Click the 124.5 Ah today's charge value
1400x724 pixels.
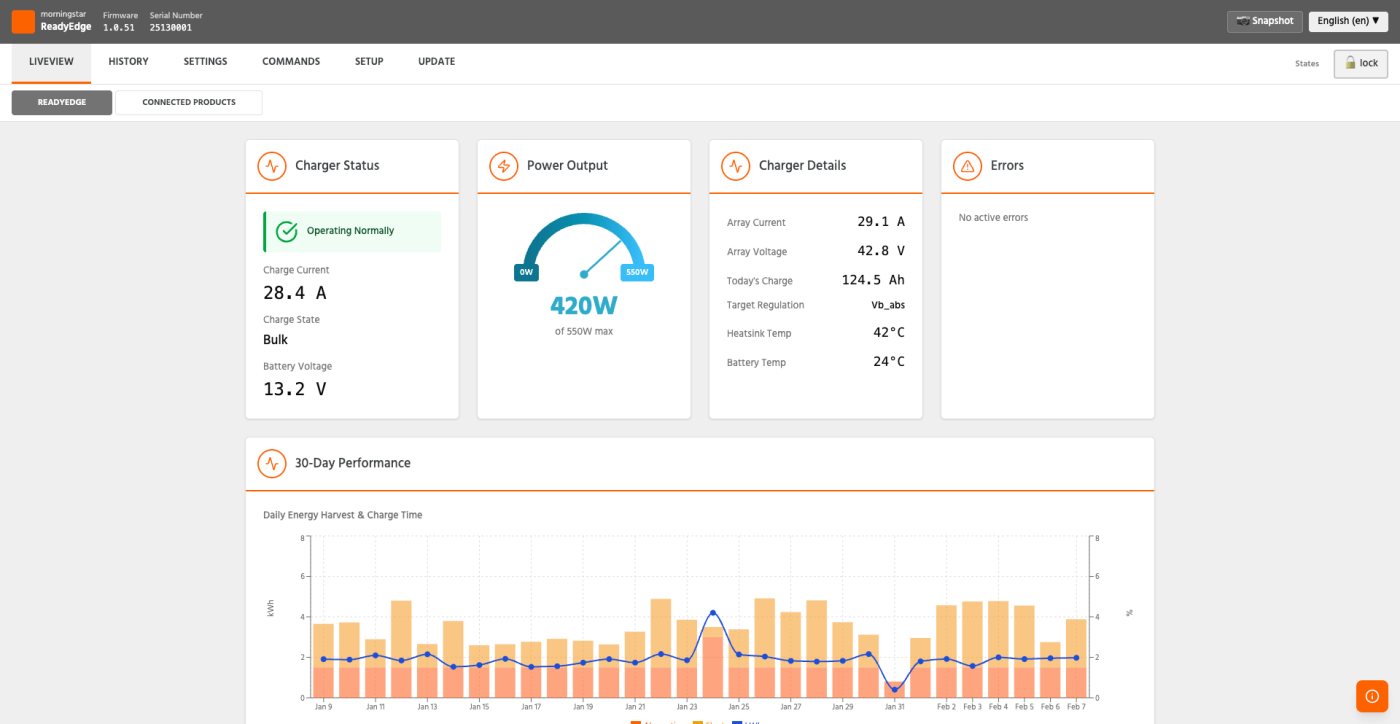(873, 280)
